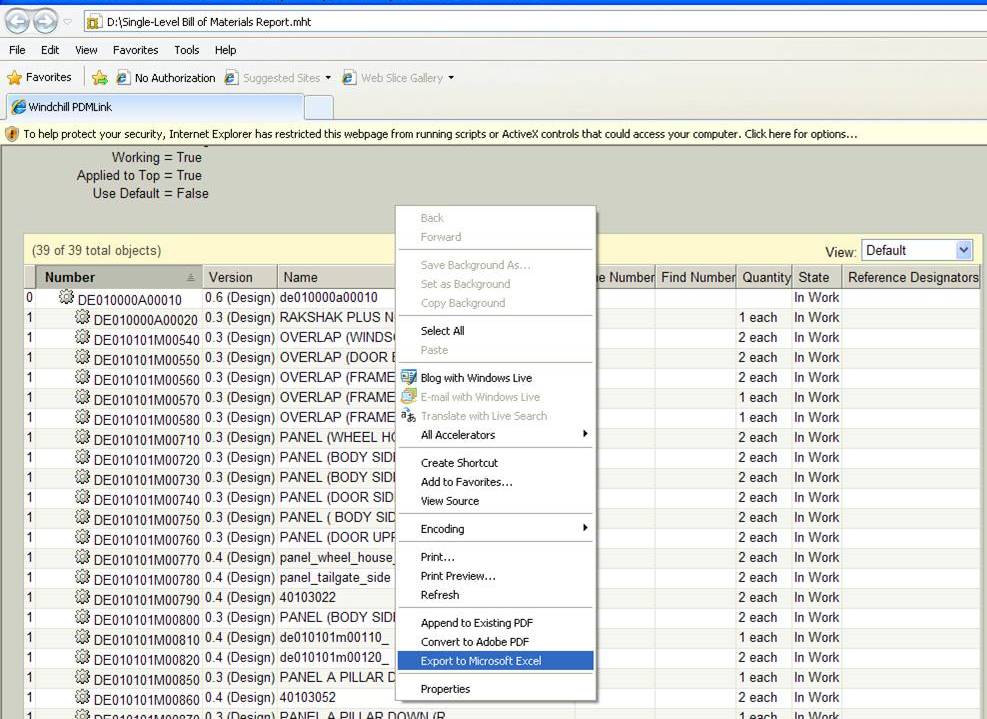Open the No Authorization favorite link

(x=166, y=77)
